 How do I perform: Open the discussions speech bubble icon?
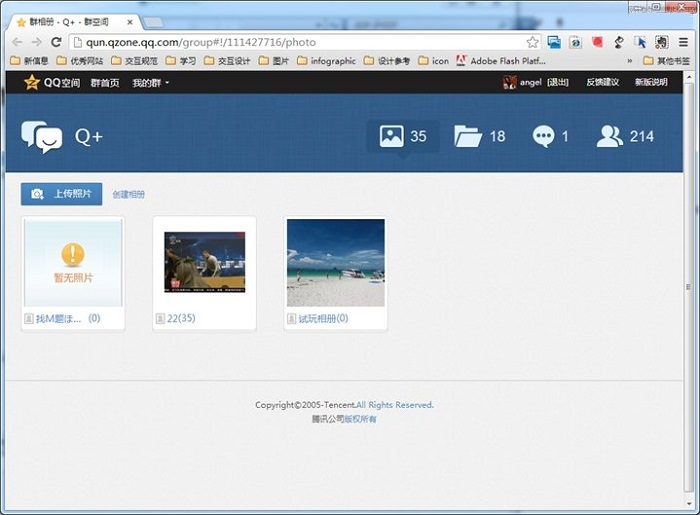tap(543, 136)
